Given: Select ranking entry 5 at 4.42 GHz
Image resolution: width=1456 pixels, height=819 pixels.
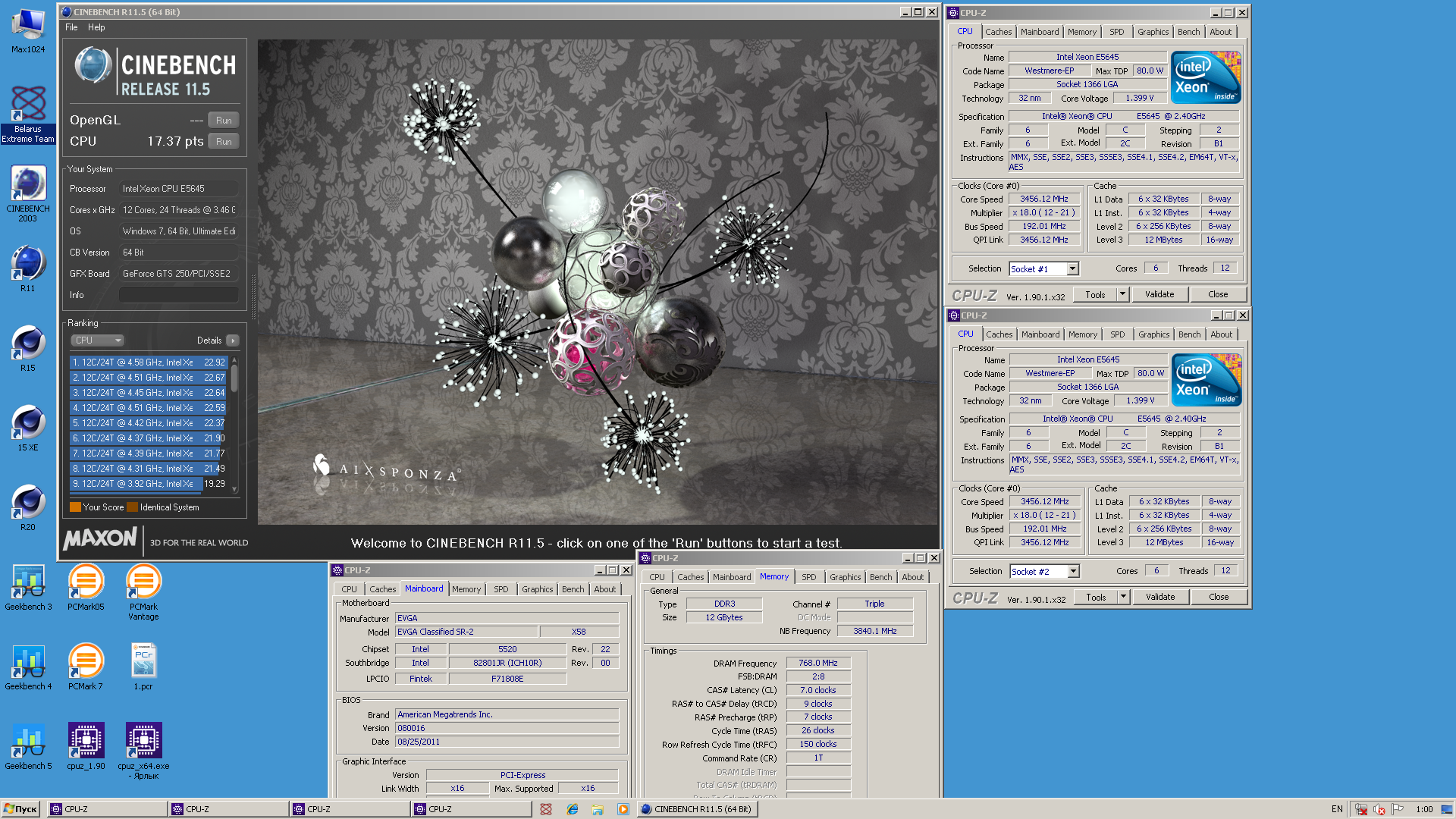Looking at the screenshot, I should click(149, 423).
